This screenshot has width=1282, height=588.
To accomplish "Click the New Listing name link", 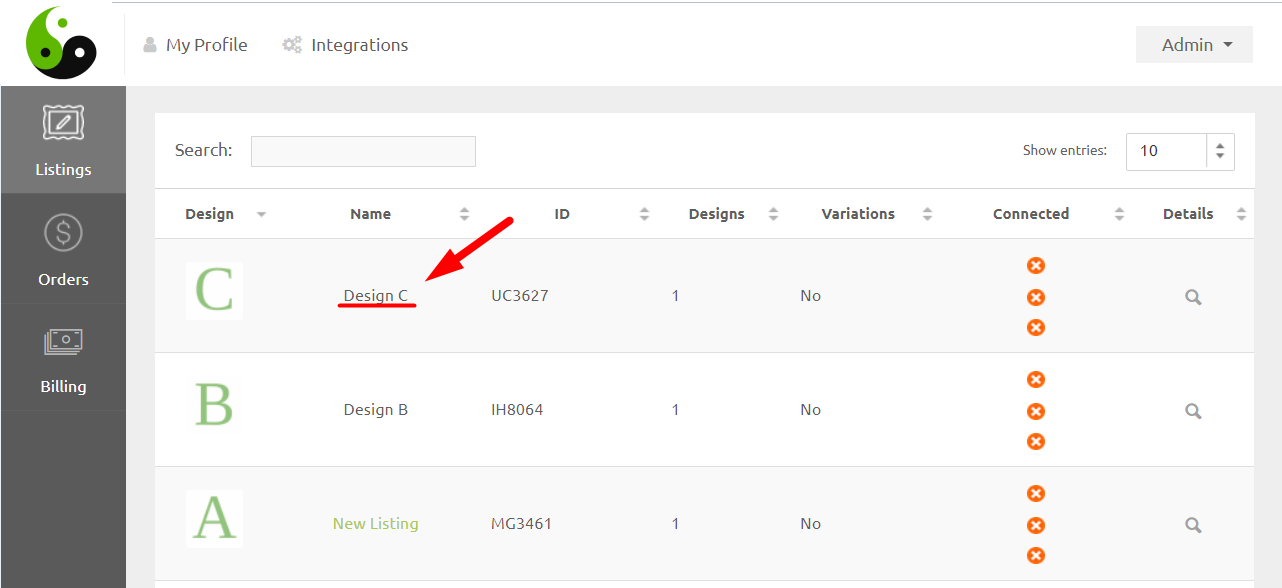I will tap(376, 524).
